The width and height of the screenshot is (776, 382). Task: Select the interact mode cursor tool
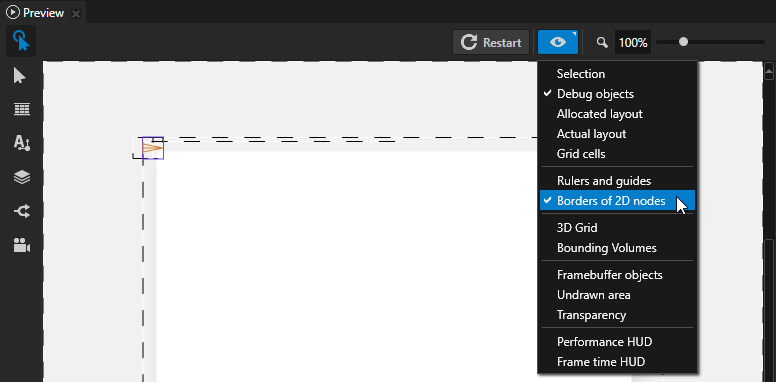tap(21, 41)
